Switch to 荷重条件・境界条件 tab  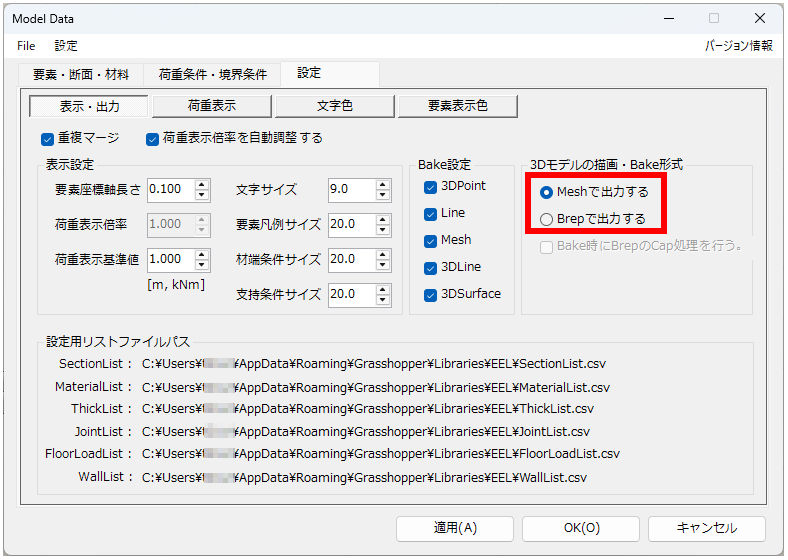tap(212, 74)
